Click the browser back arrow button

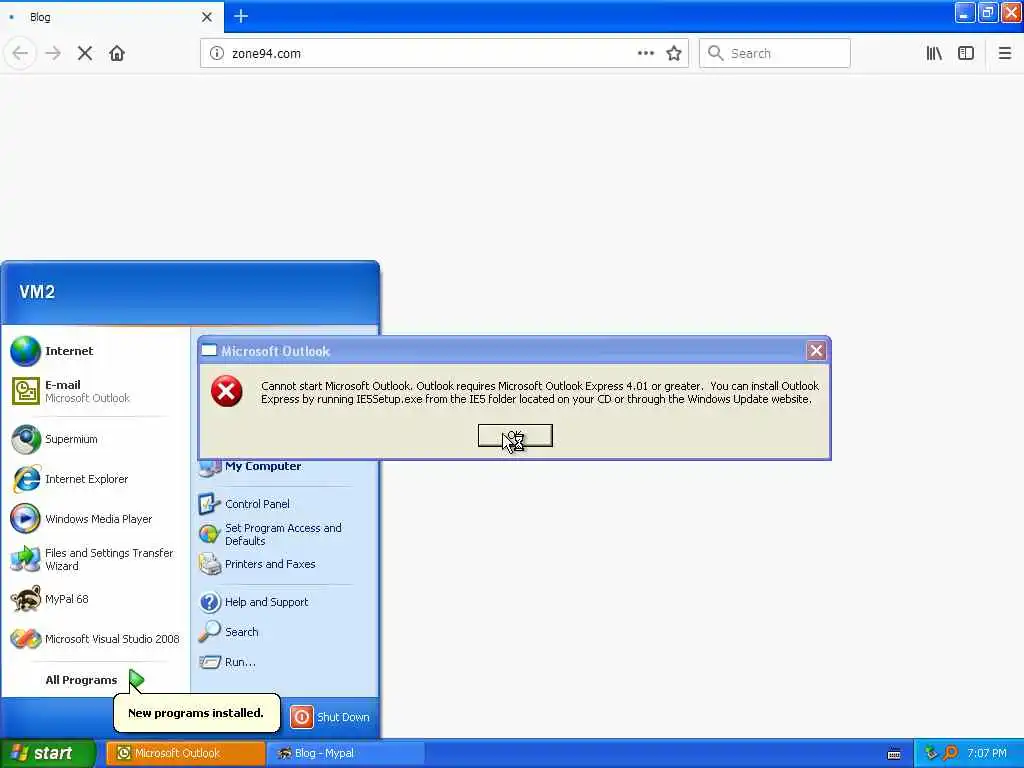[20, 53]
